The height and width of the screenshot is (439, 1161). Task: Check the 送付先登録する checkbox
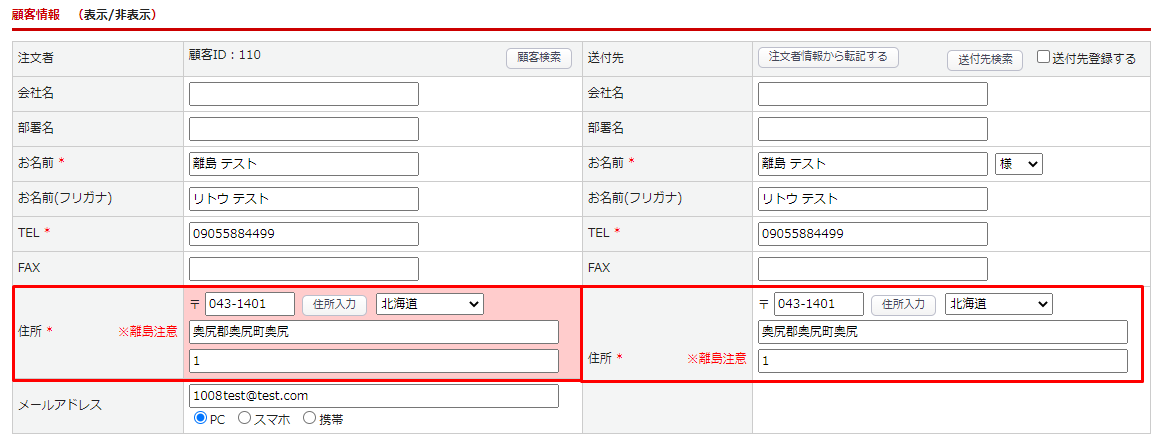(1044, 58)
